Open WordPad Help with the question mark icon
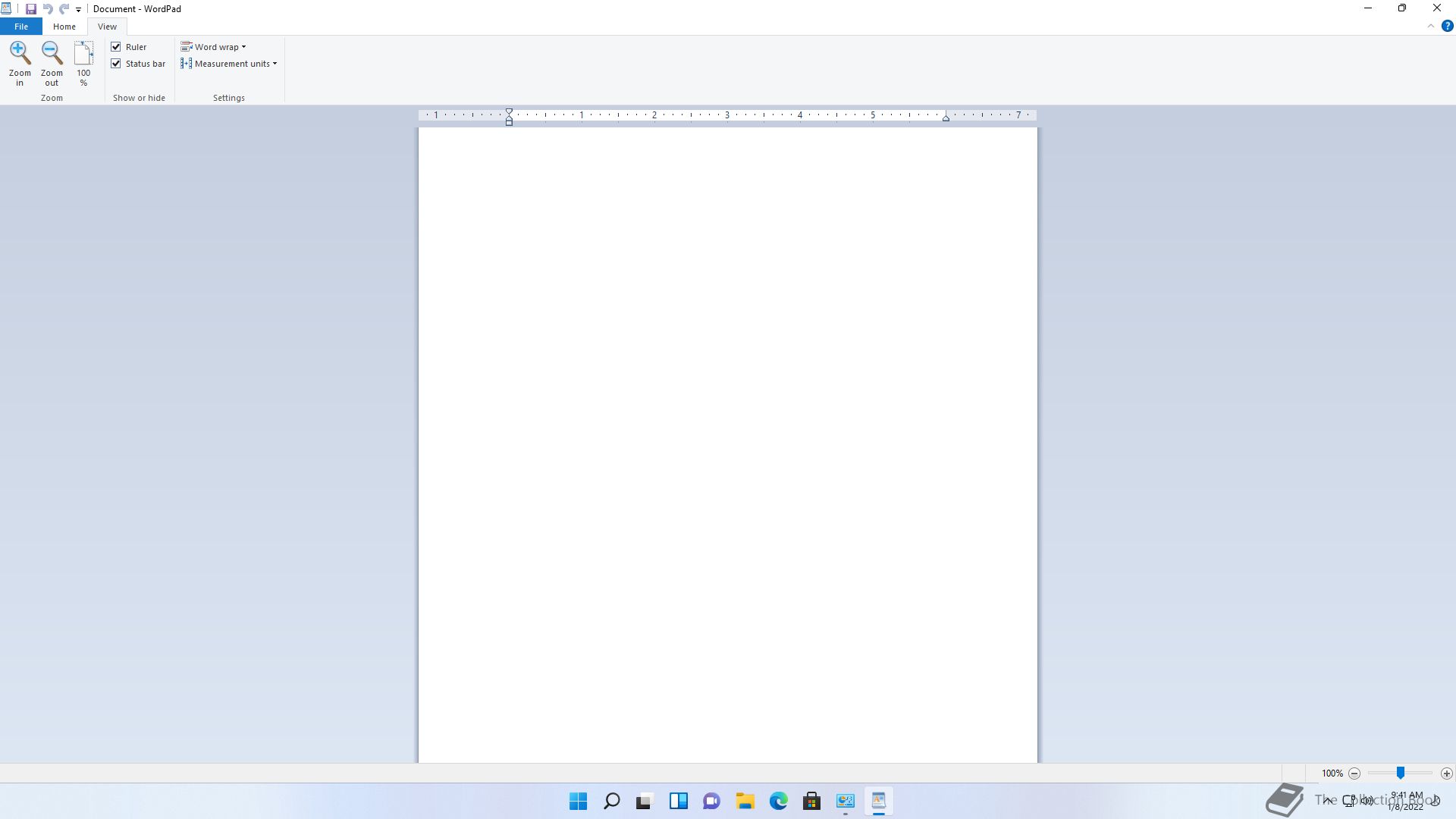Viewport: 1456px width, 819px height. (x=1447, y=26)
